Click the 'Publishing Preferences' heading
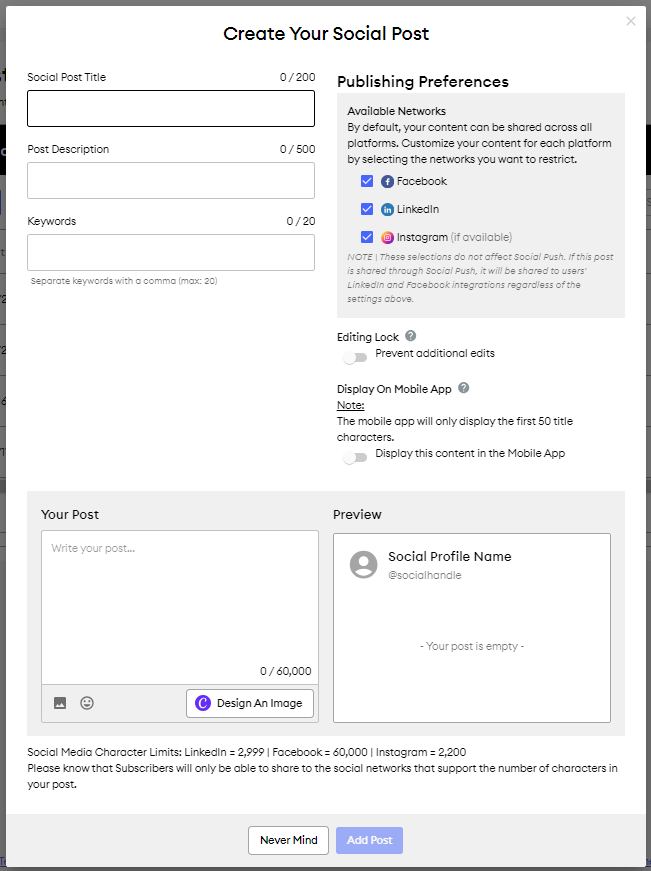Image resolution: width=651 pixels, height=871 pixels. [x=423, y=82]
